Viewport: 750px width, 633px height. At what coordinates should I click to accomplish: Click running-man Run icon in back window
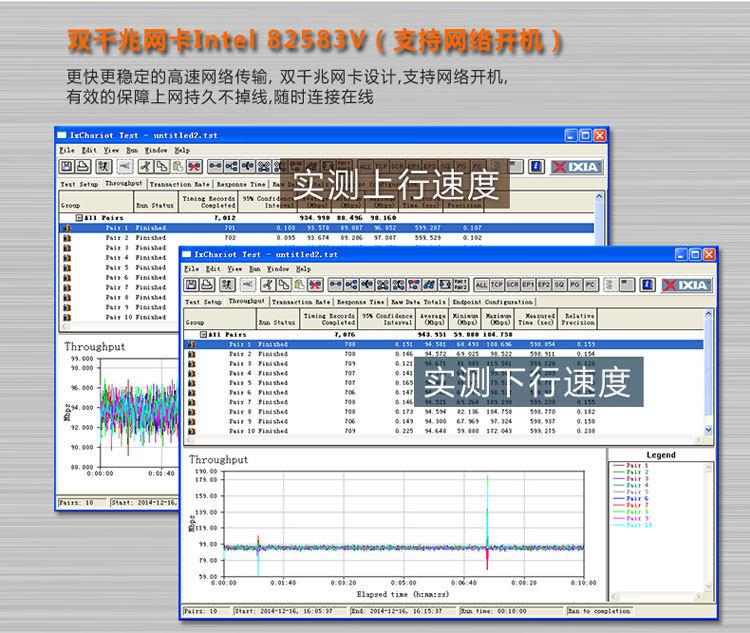tap(104, 166)
